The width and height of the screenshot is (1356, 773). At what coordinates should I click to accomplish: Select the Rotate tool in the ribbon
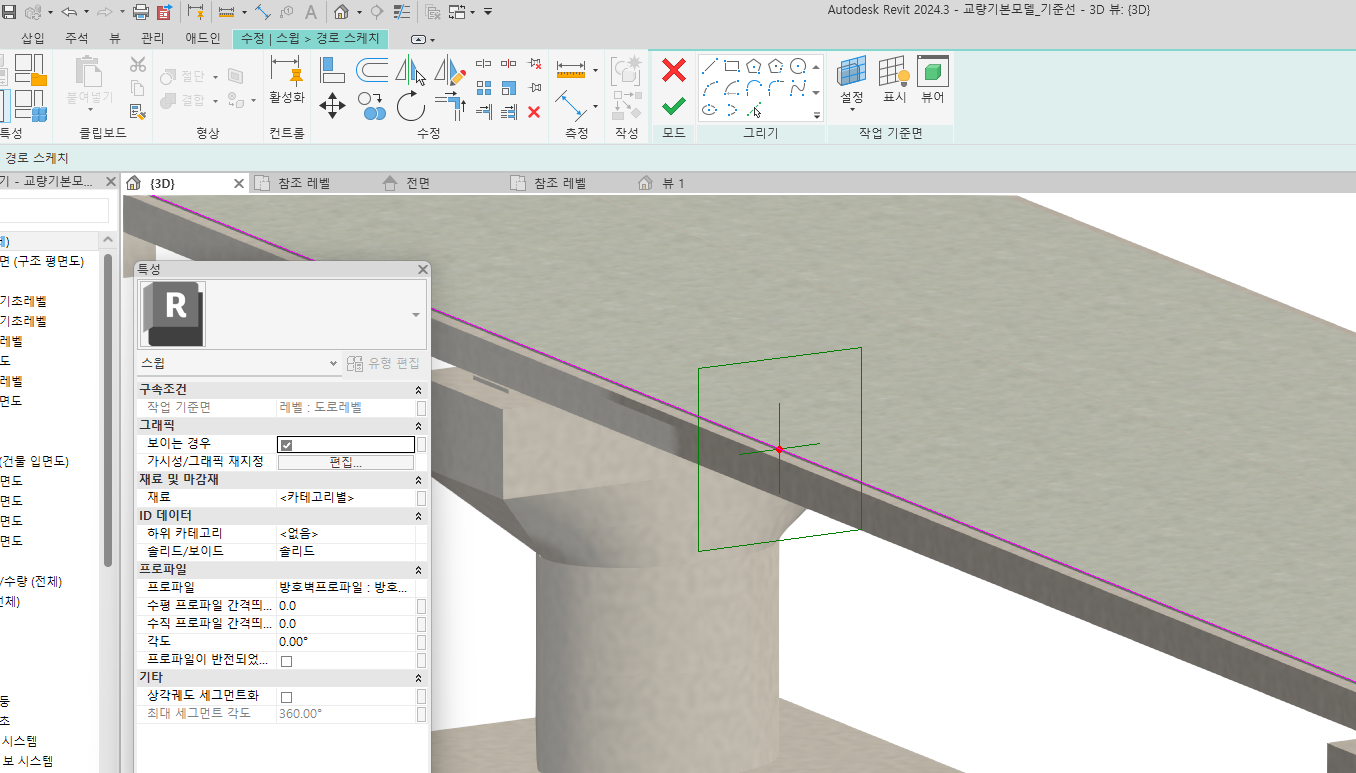pyautogui.click(x=410, y=104)
